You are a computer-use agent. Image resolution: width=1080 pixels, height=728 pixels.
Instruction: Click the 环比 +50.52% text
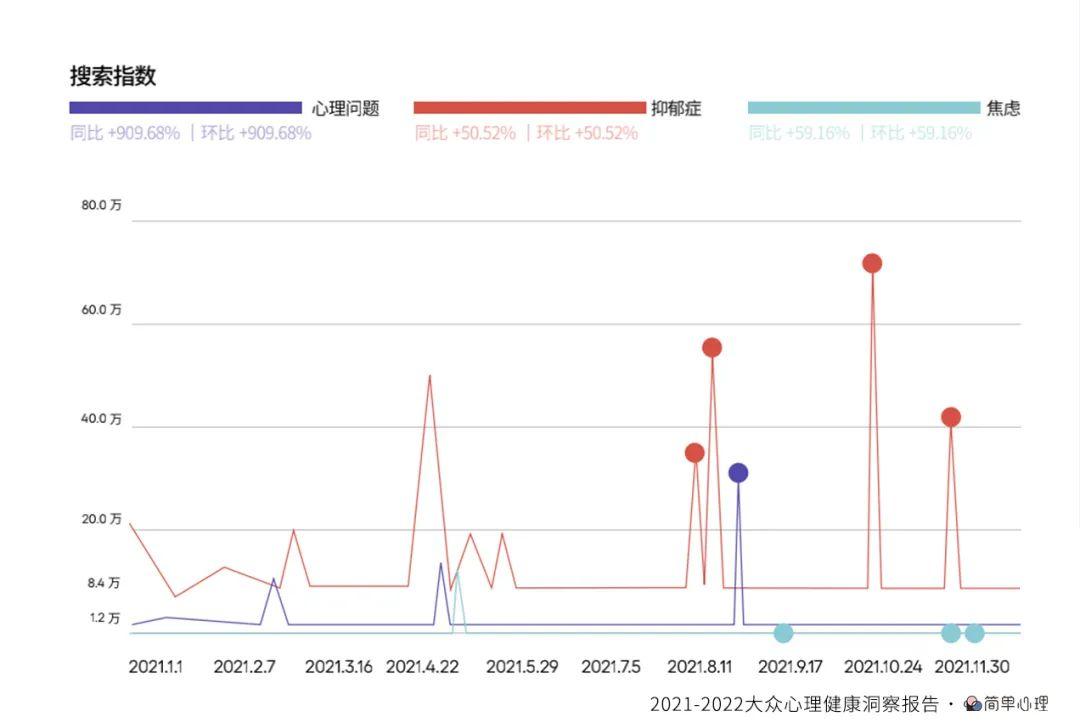coord(587,133)
